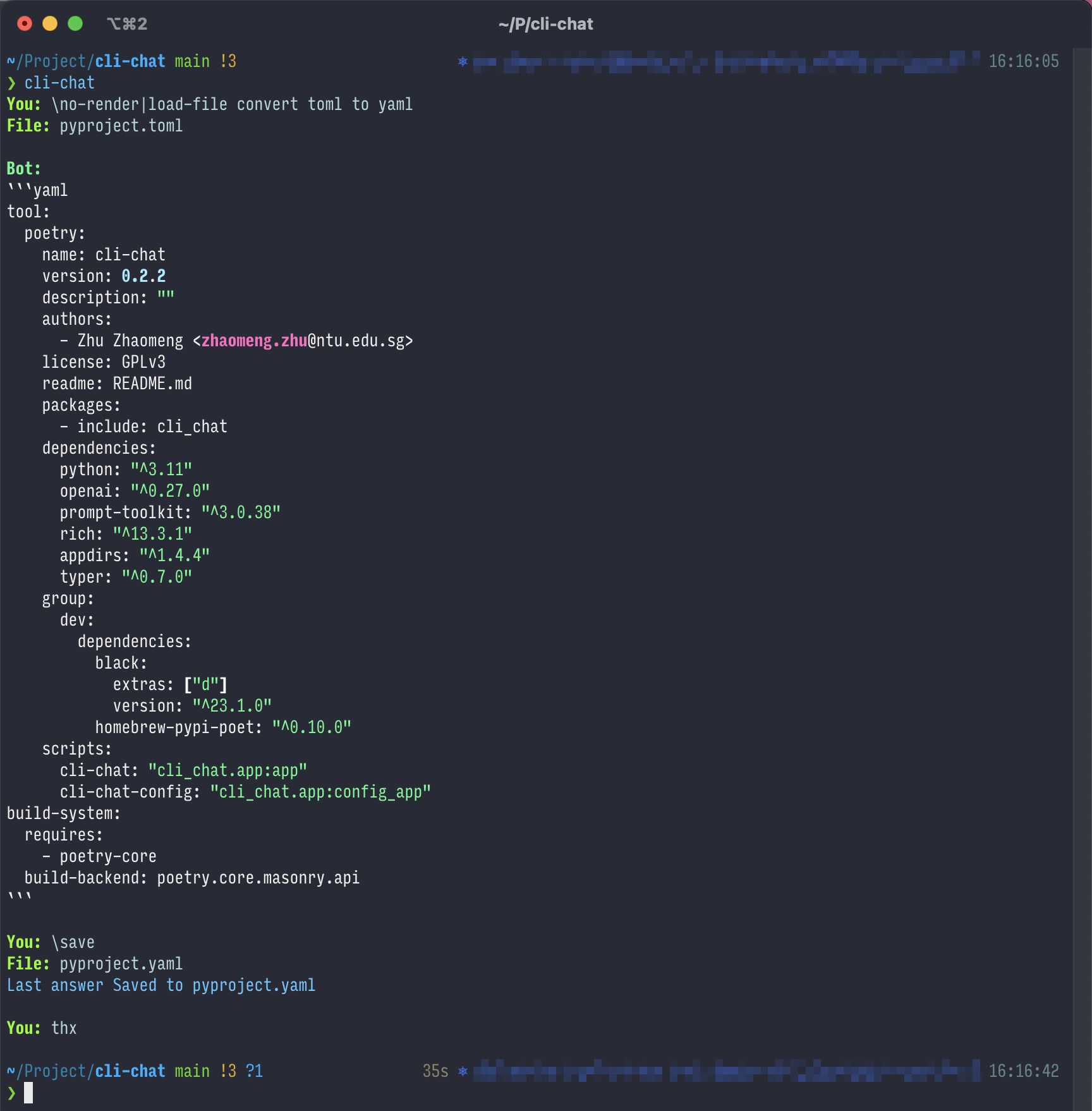
Task: Click the typer "^0.7.0" value
Action: click(157, 577)
